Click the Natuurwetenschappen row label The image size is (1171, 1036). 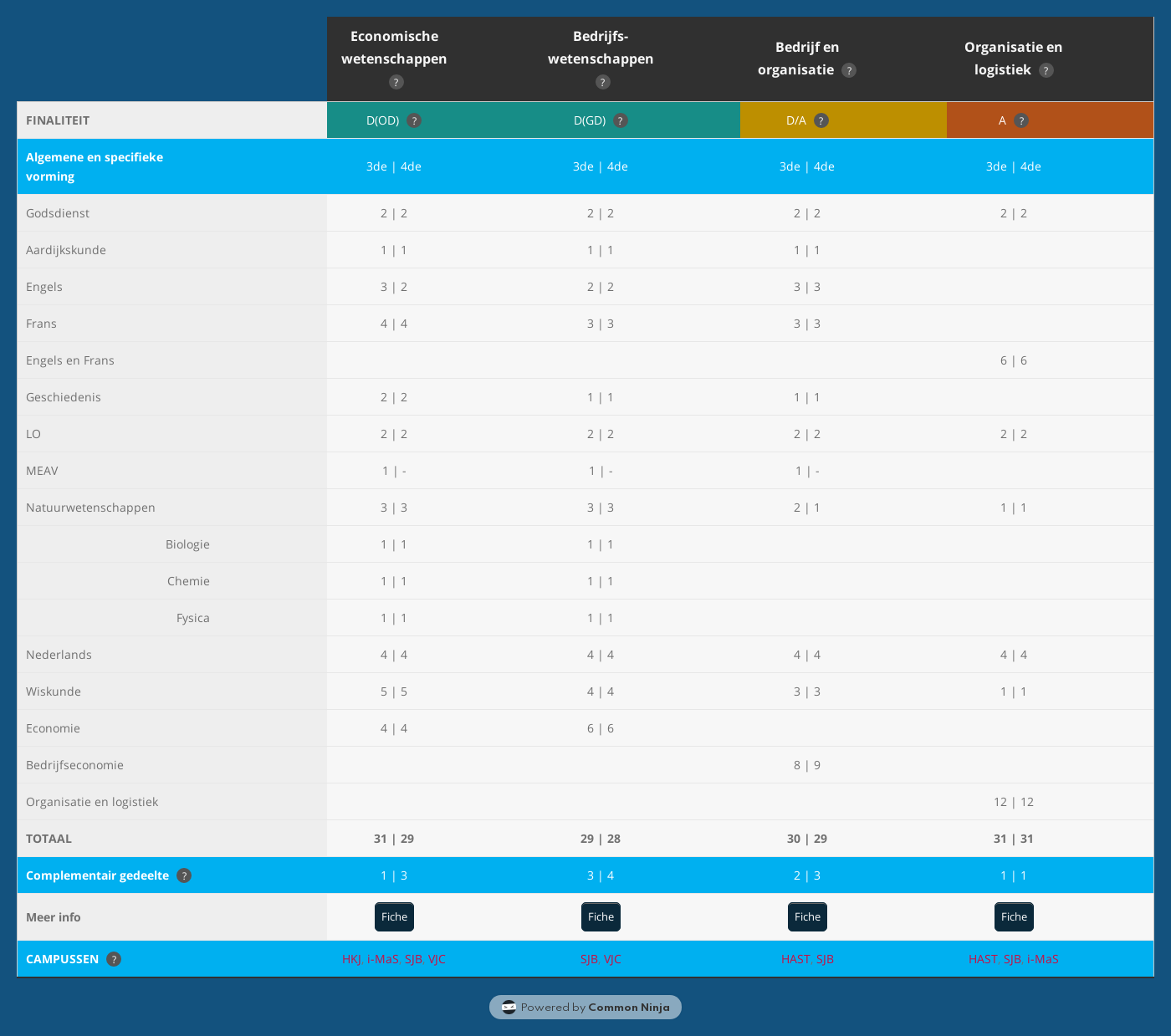pyautogui.click(x=90, y=508)
